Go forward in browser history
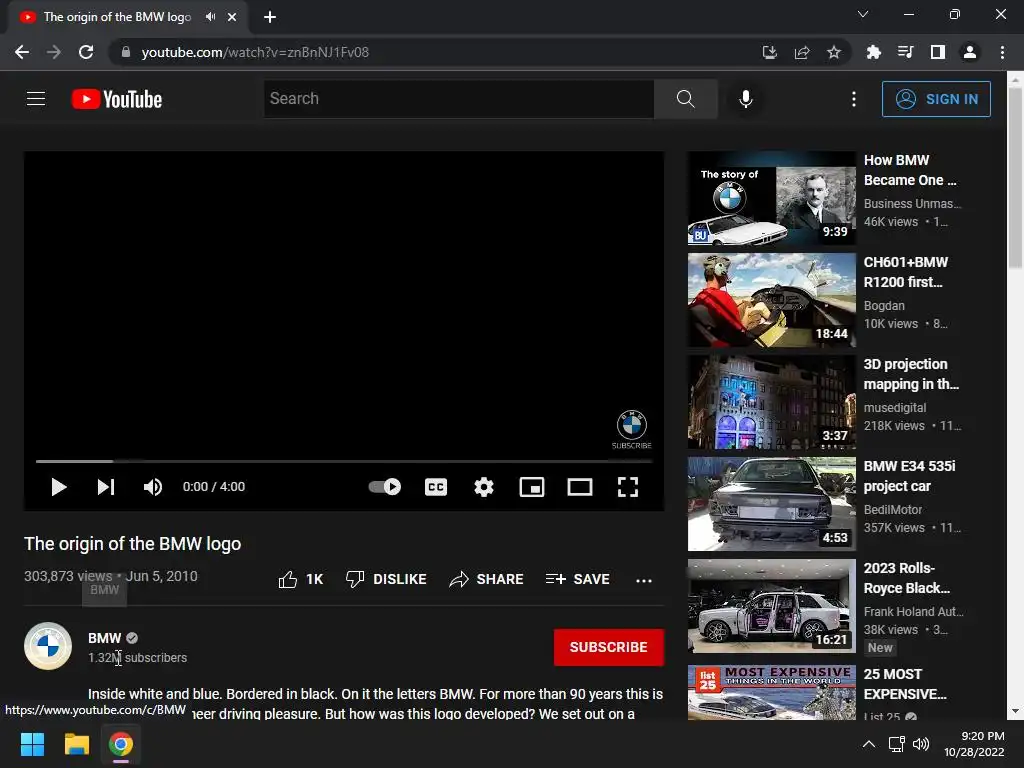This screenshot has height=768, width=1024. coord(54,52)
